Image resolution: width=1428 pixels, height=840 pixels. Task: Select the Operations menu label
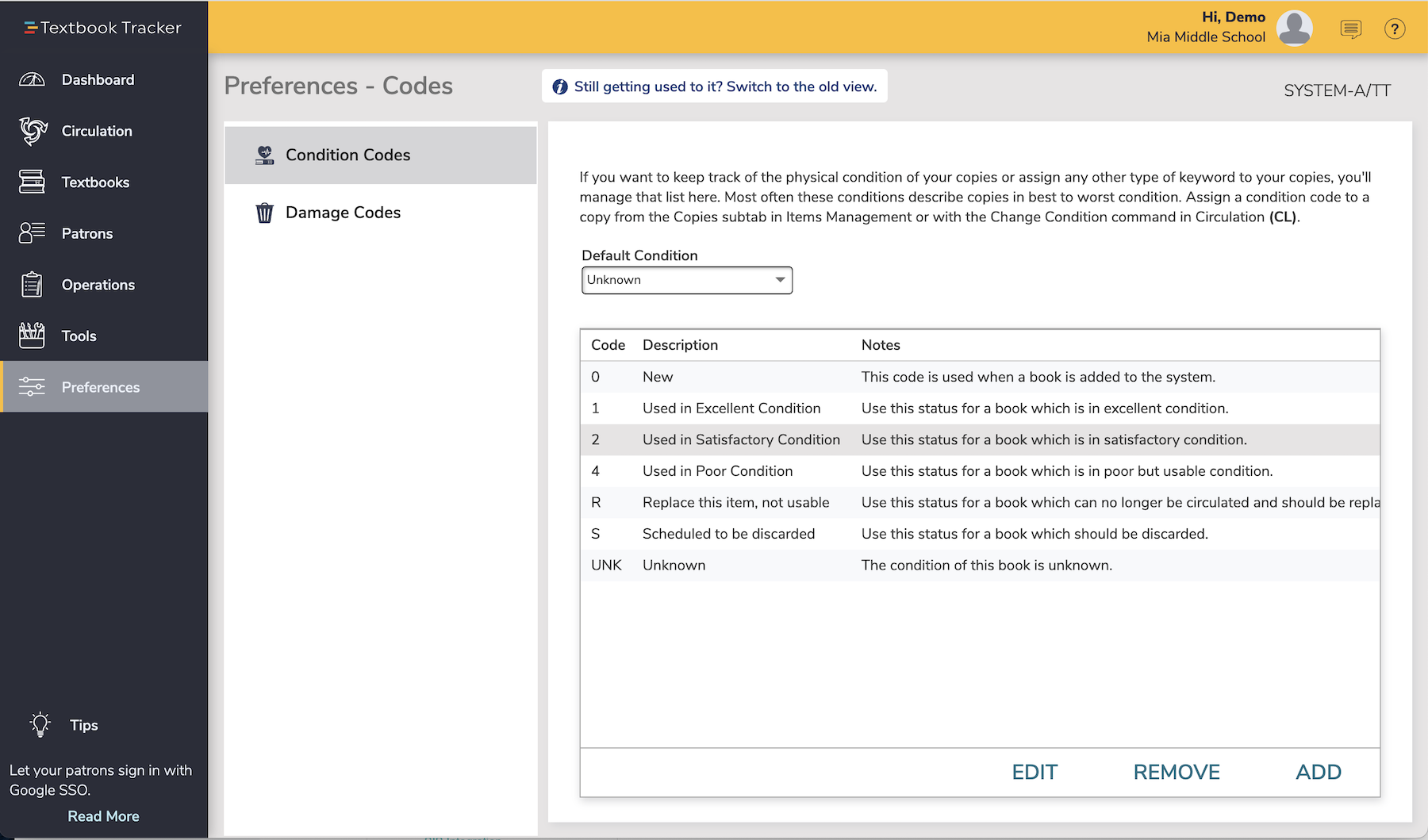[98, 284]
